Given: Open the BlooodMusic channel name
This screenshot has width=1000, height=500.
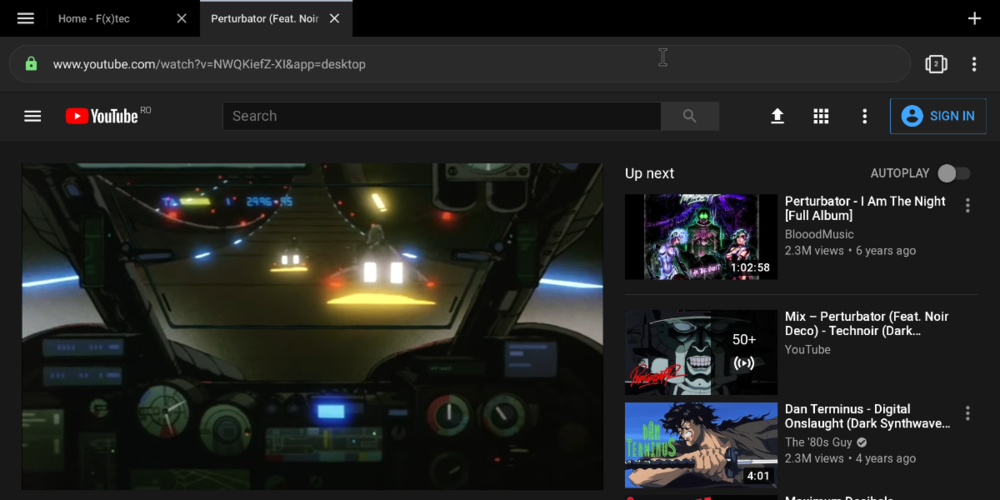Looking at the screenshot, I should (x=820, y=234).
